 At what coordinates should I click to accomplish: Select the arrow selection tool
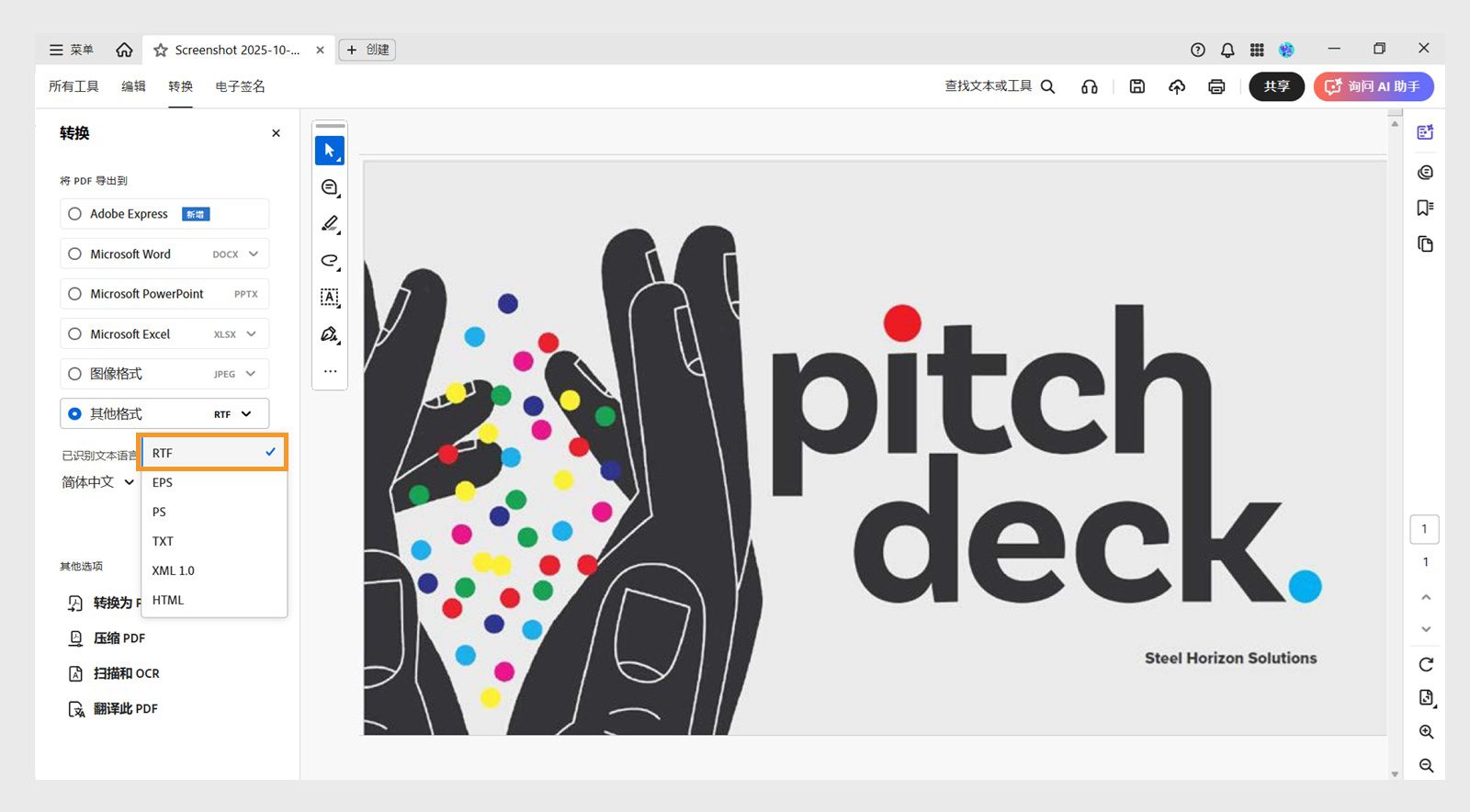point(330,151)
